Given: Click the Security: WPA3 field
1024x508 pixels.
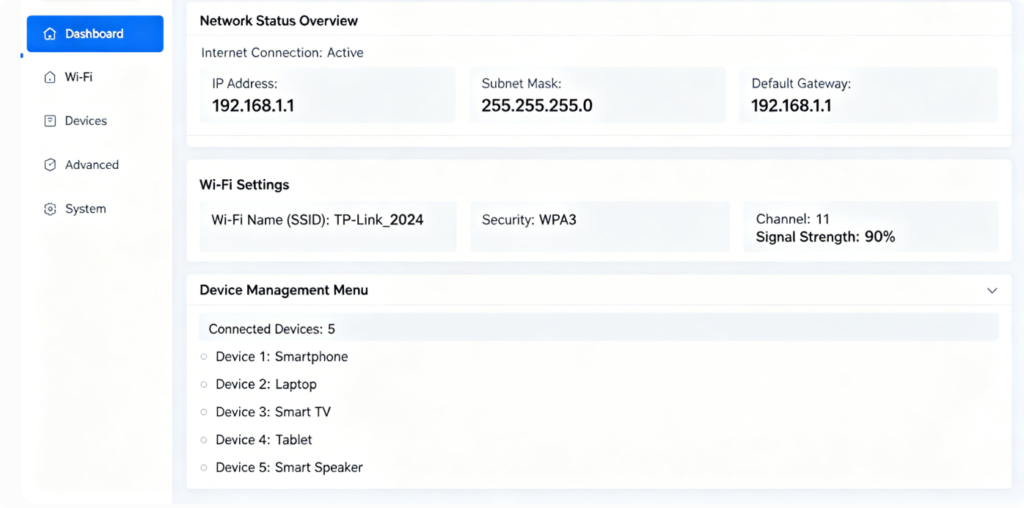Looking at the screenshot, I should (600, 227).
